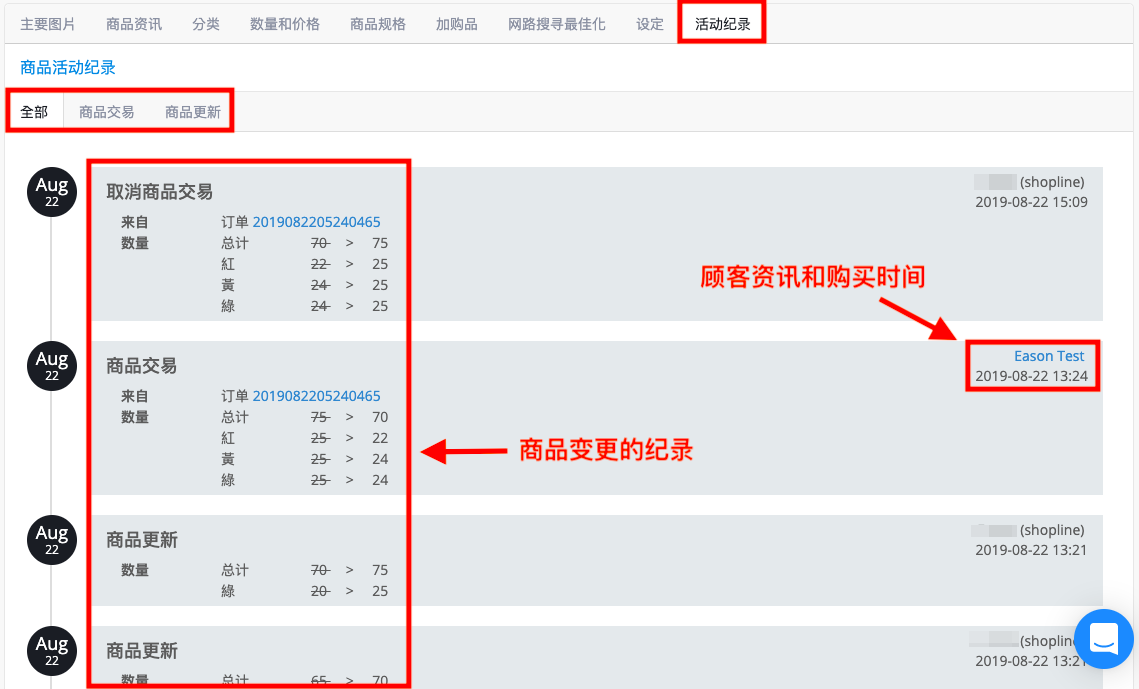Click the (shopline) label in 取消商品交易 entry
This screenshot has height=689, width=1139.
tap(1052, 182)
